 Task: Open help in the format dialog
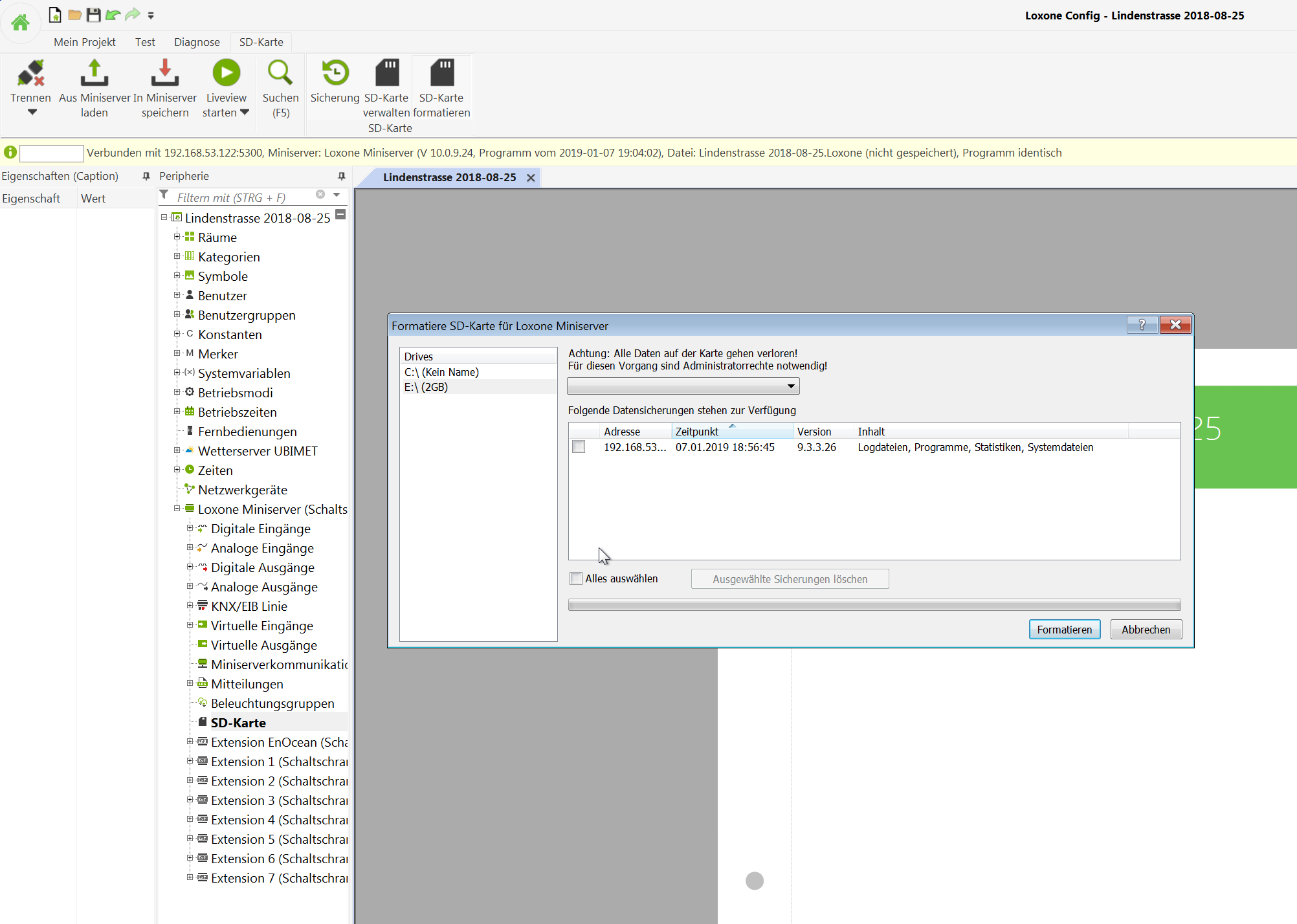coord(1142,325)
